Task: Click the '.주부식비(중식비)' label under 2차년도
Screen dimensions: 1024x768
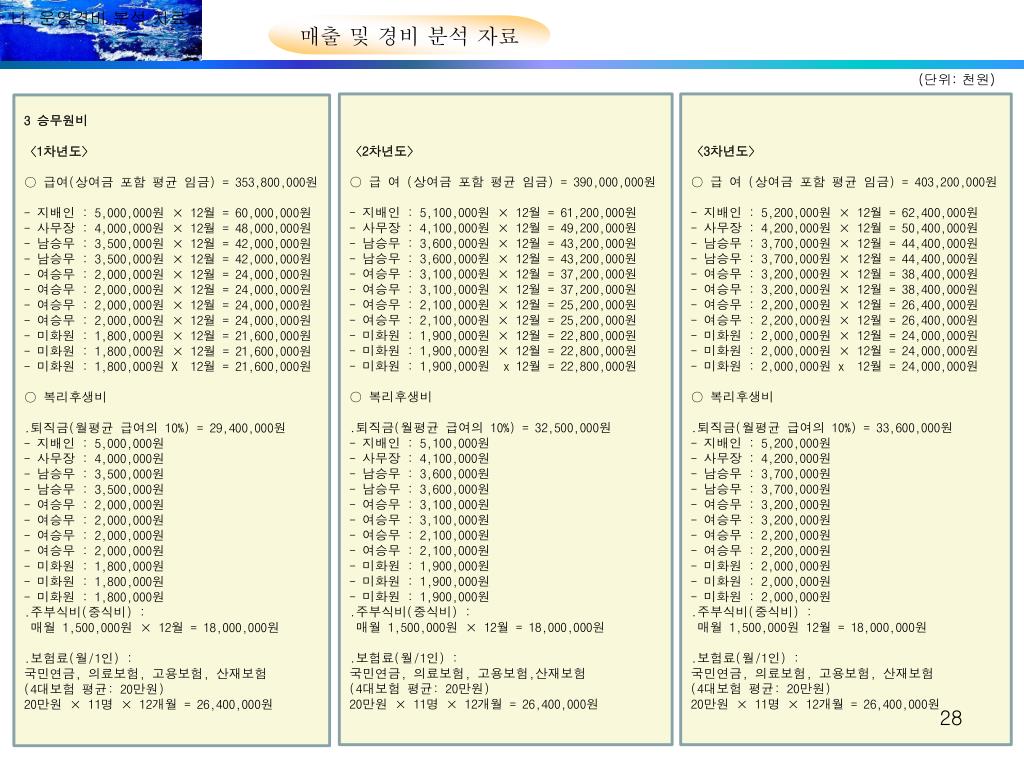Action: pyautogui.click(x=409, y=612)
